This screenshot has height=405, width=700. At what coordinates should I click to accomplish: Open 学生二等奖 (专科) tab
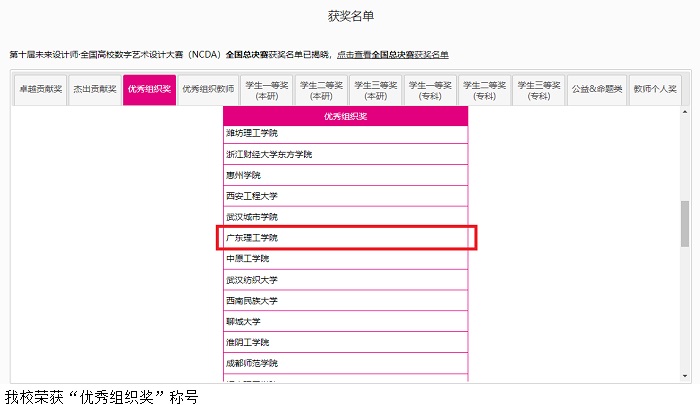point(485,90)
